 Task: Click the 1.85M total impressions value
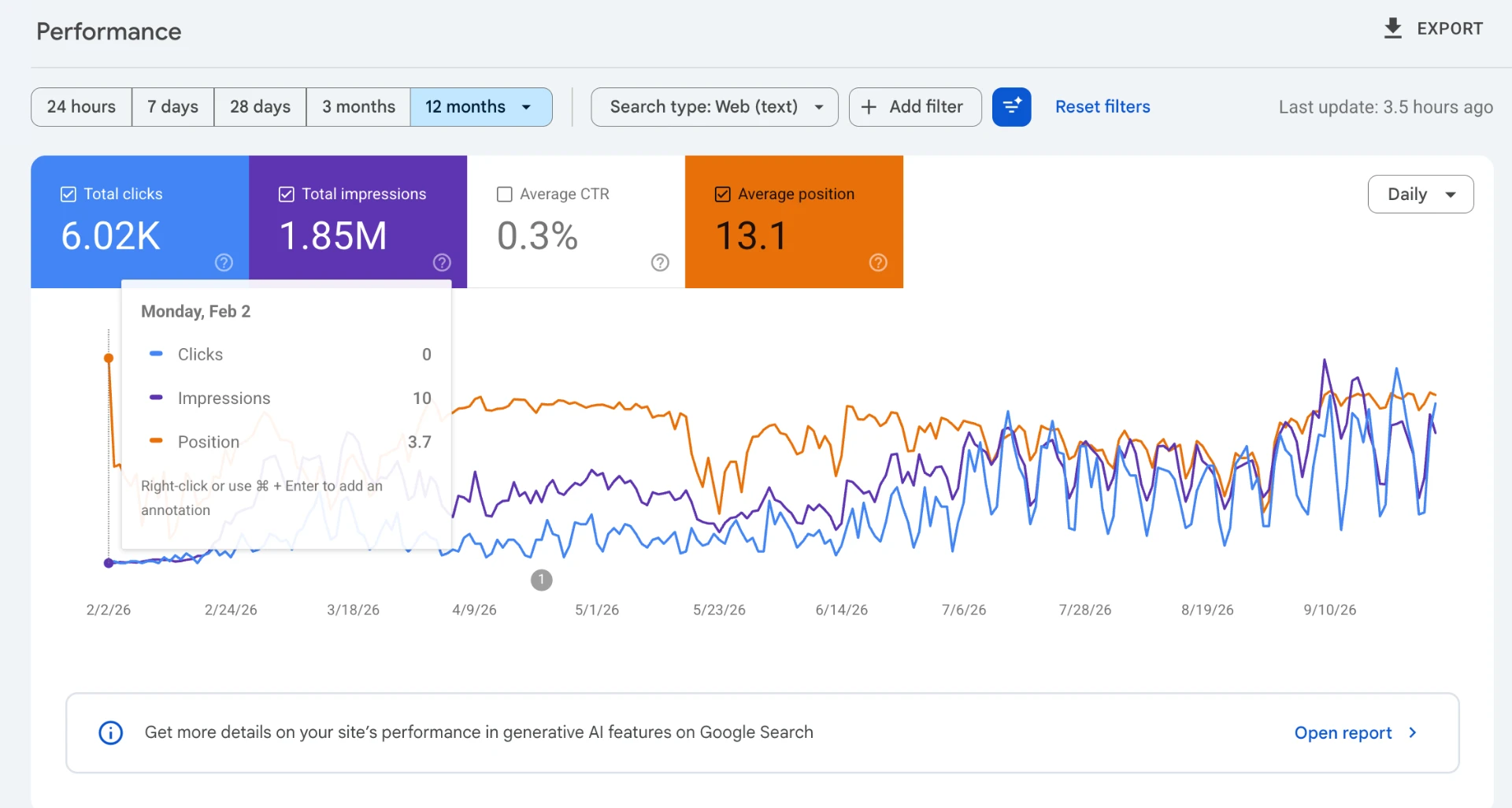tap(333, 235)
